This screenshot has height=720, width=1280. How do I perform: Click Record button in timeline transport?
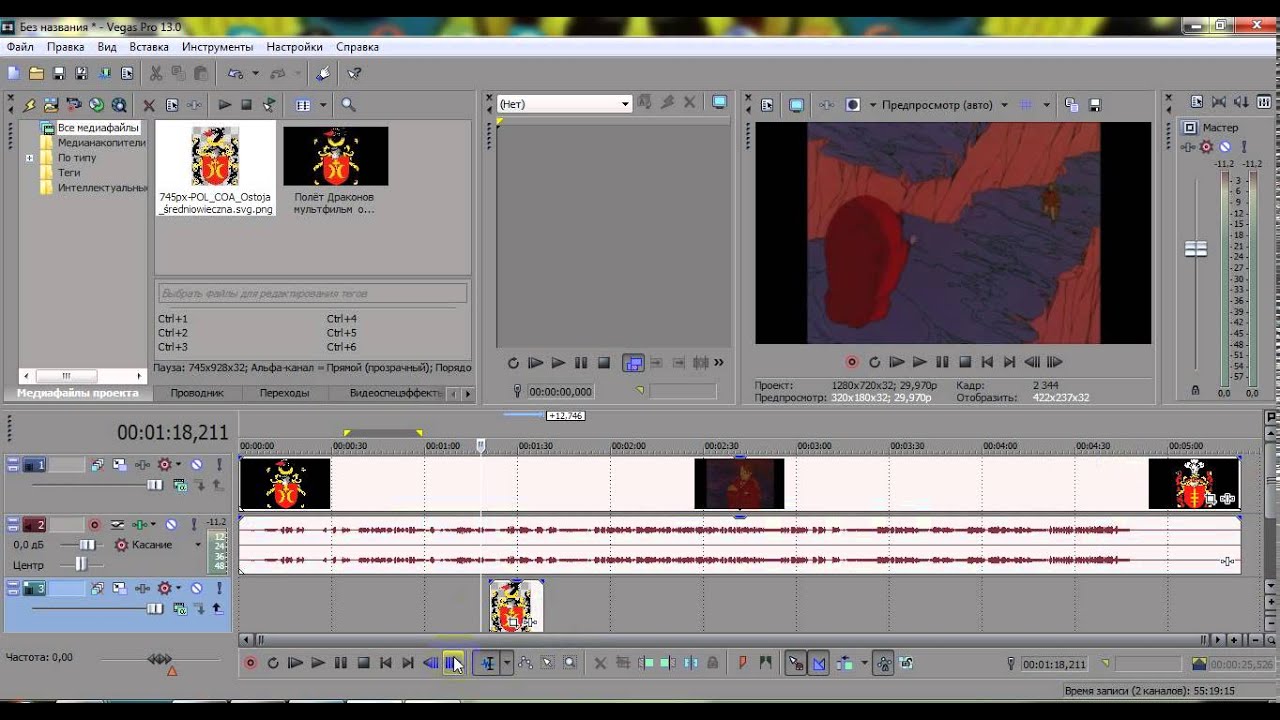[x=250, y=662]
